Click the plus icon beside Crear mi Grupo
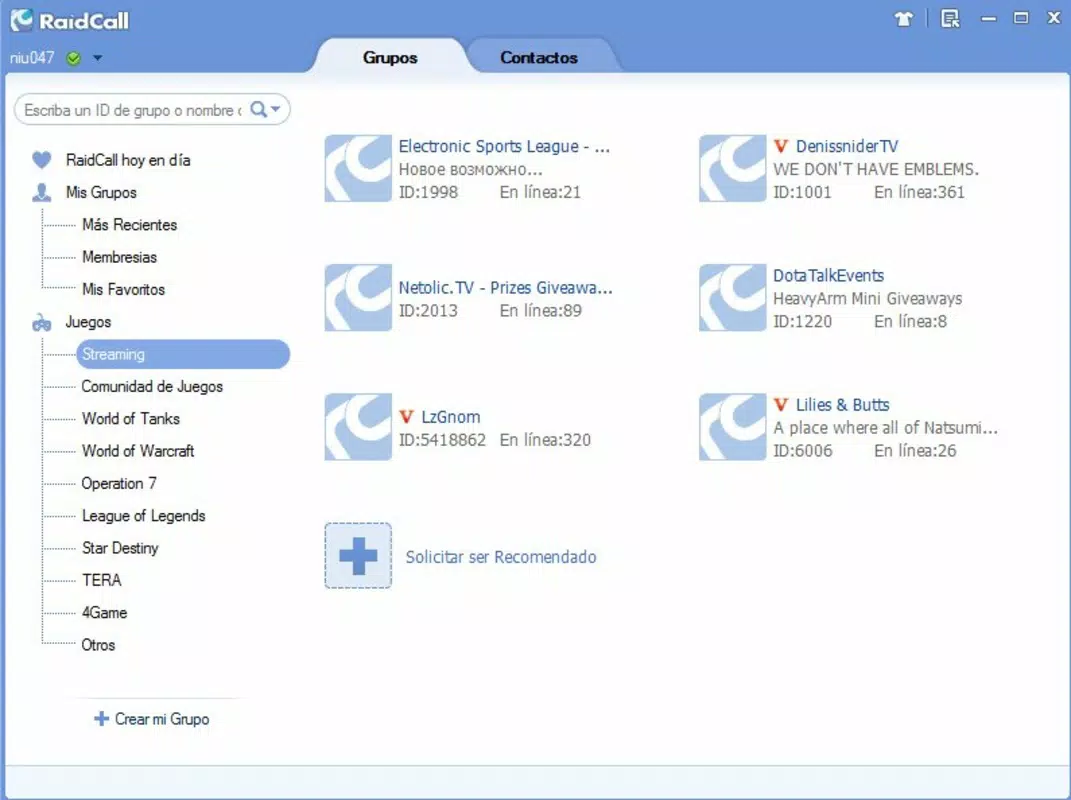This screenshot has width=1071, height=800. (101, 719)
